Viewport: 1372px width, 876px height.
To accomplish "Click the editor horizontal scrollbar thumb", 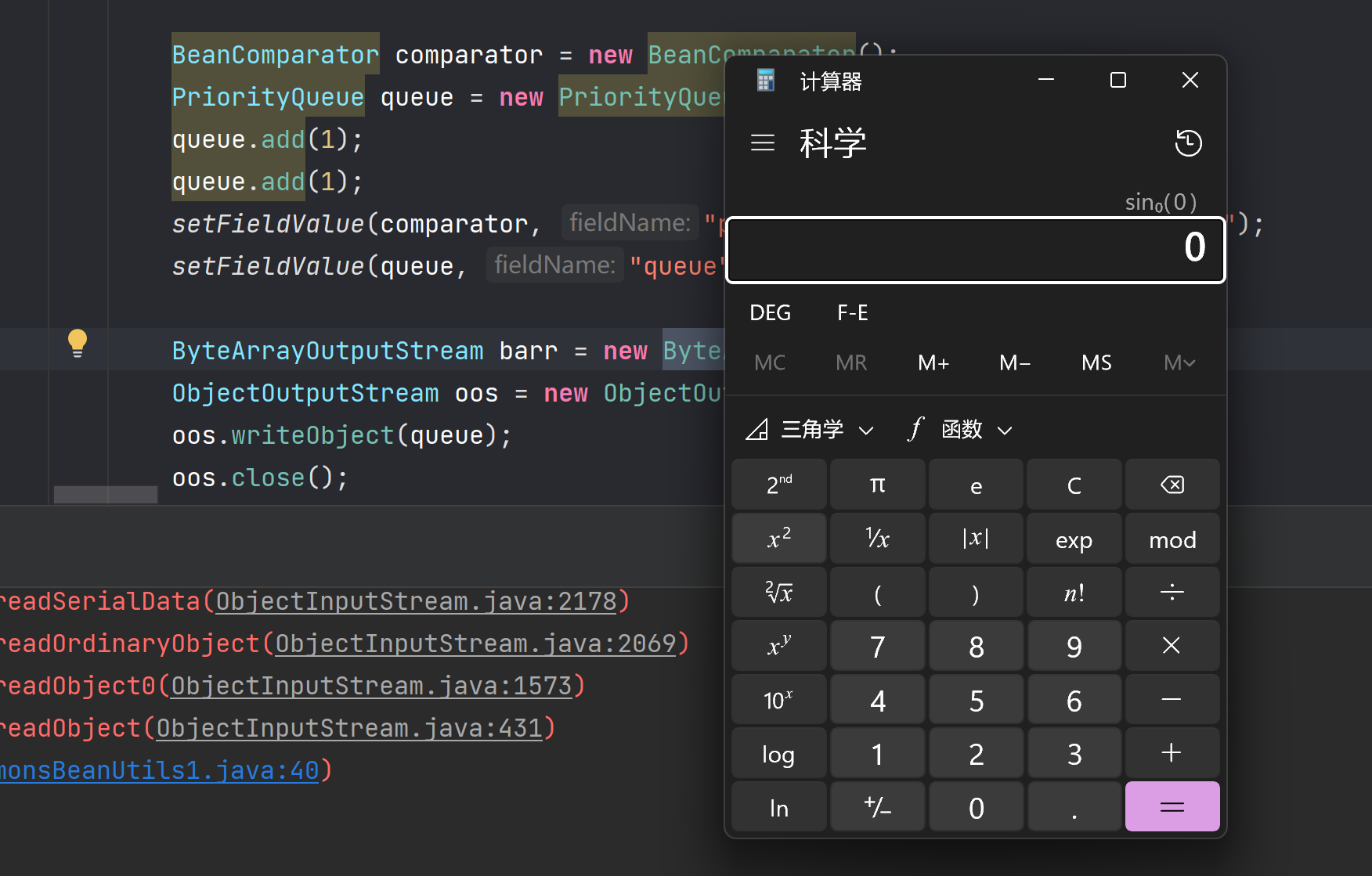I will point(106,495).
